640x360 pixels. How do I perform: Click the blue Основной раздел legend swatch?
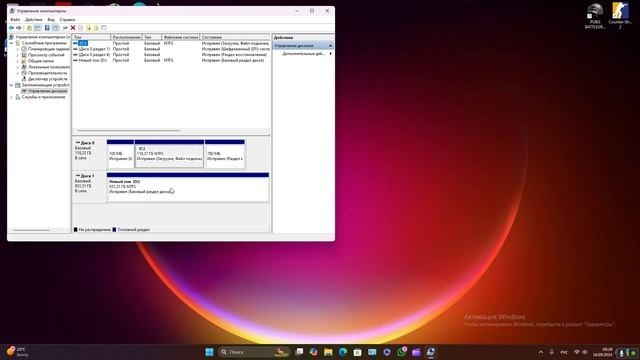(114, 229)
